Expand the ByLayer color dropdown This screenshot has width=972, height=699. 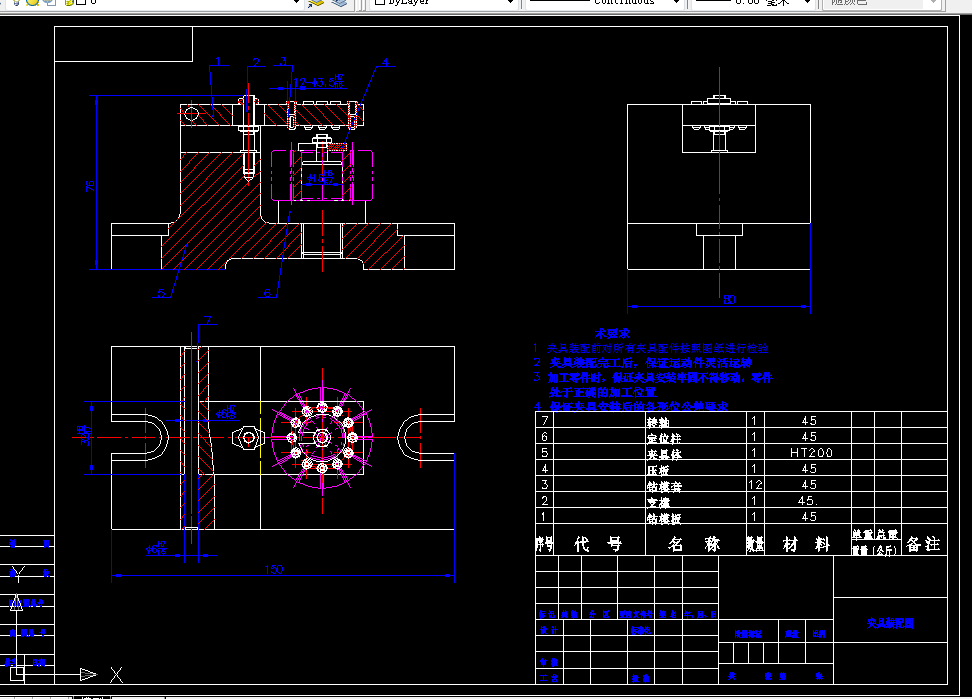click(x=510, y=2)
